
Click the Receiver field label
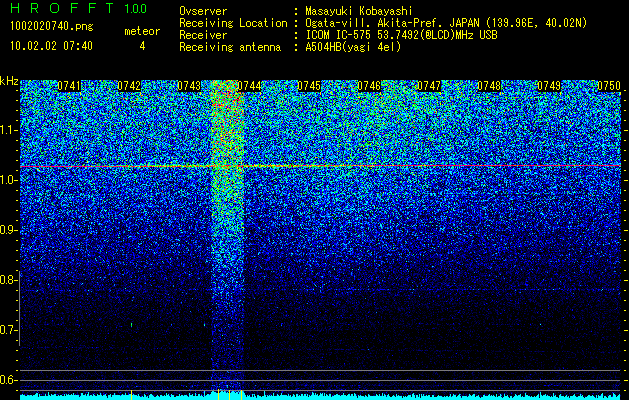[x=203, y=35]
